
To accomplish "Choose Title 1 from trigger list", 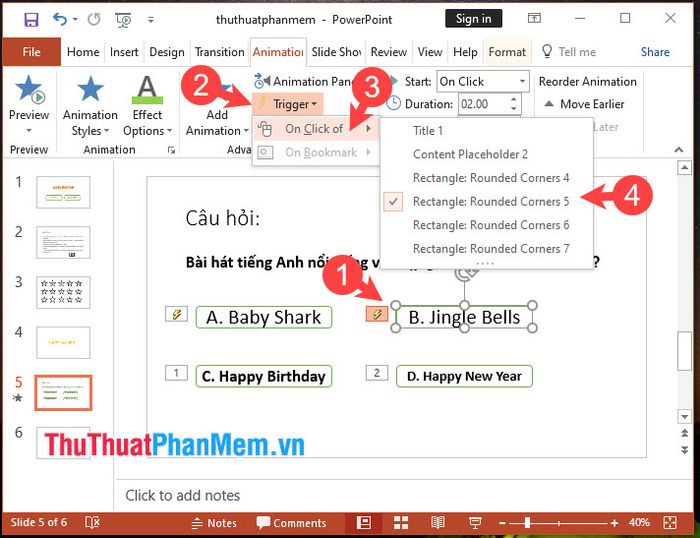I will pyautogui.click(x=428, y=130).
